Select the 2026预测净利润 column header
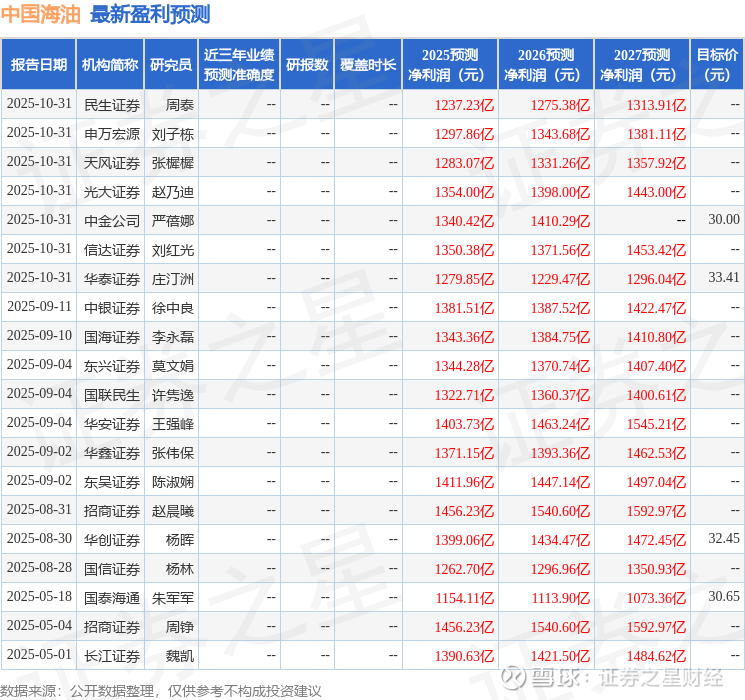 pyautogui.click(x=546, y=65)
